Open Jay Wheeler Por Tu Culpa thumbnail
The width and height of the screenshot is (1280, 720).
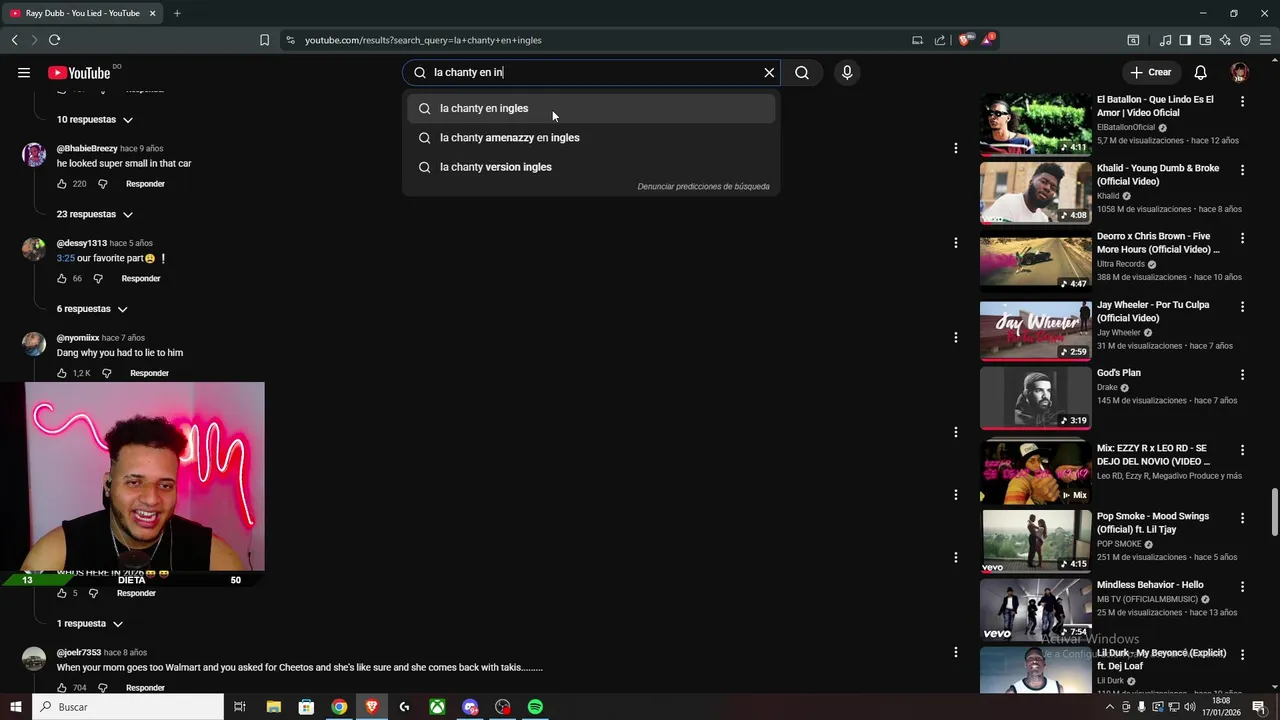point(1035,330)
